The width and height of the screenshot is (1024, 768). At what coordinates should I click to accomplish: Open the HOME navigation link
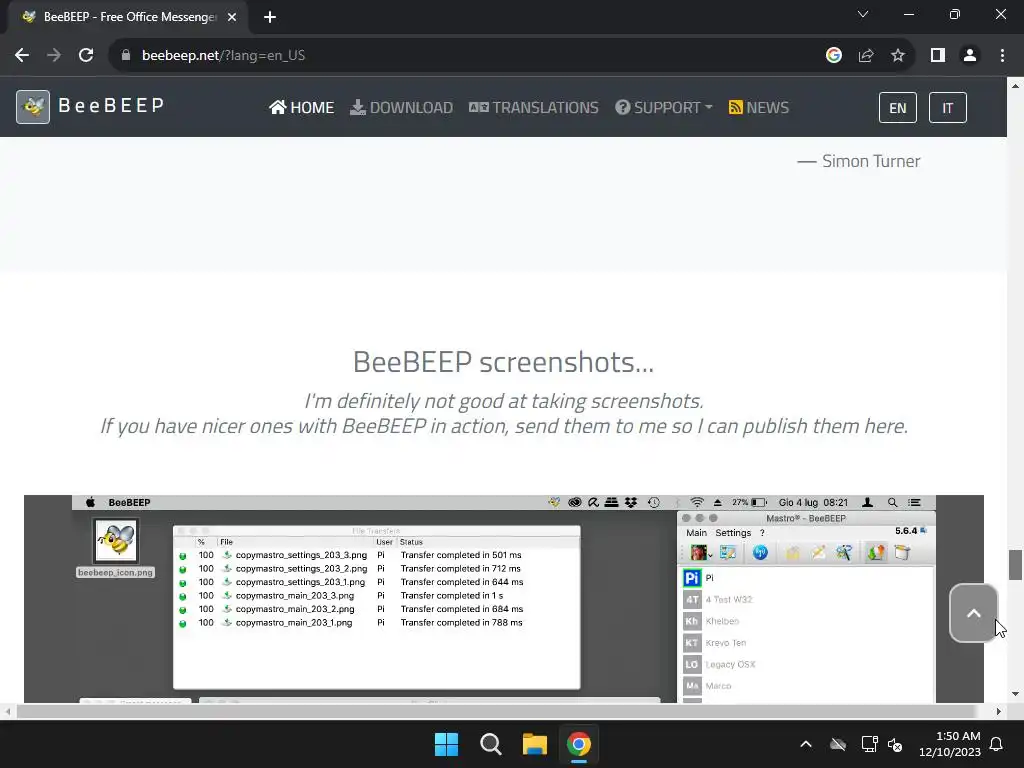pos(302,108)
